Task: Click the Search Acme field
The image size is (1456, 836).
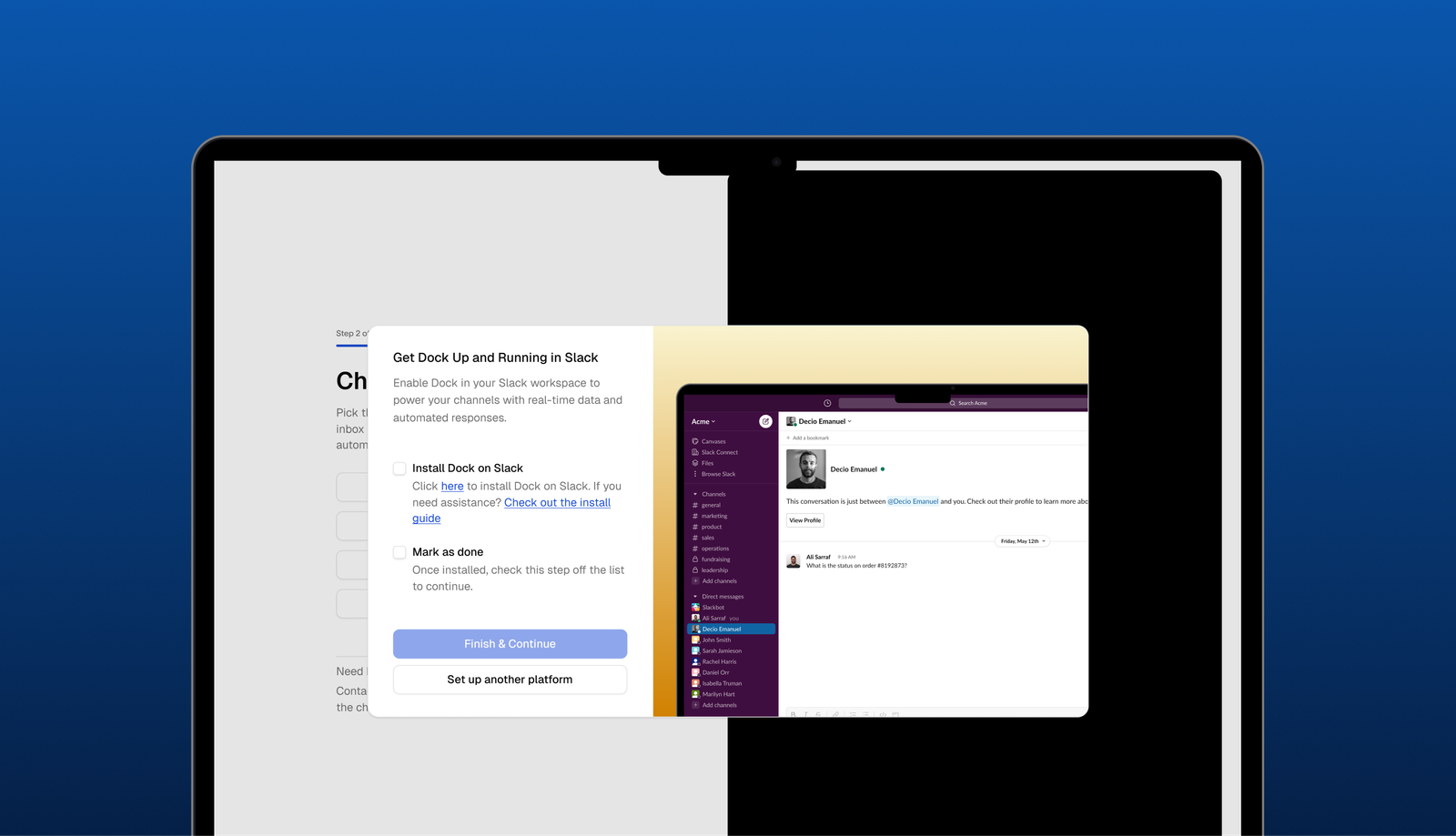Action: (x=963, y=403)
